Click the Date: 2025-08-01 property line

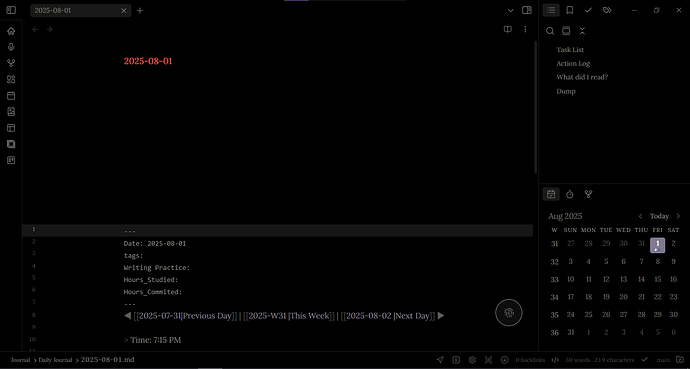[155, 243]
